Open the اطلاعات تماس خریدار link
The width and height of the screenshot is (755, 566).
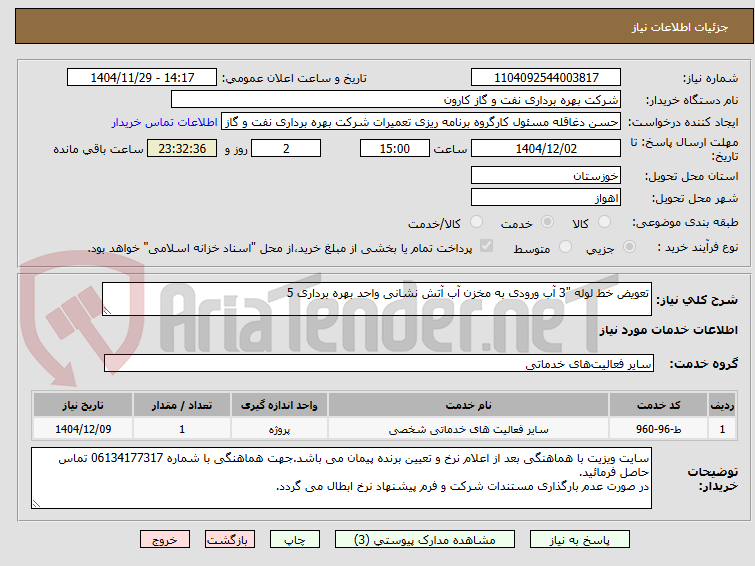pos(165,122)
